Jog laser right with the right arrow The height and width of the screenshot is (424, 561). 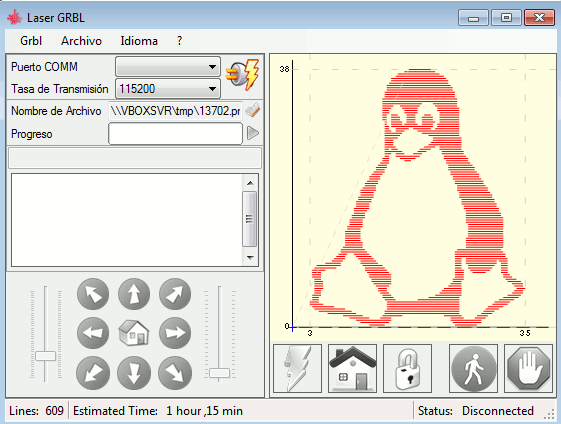tap(175, 333)
